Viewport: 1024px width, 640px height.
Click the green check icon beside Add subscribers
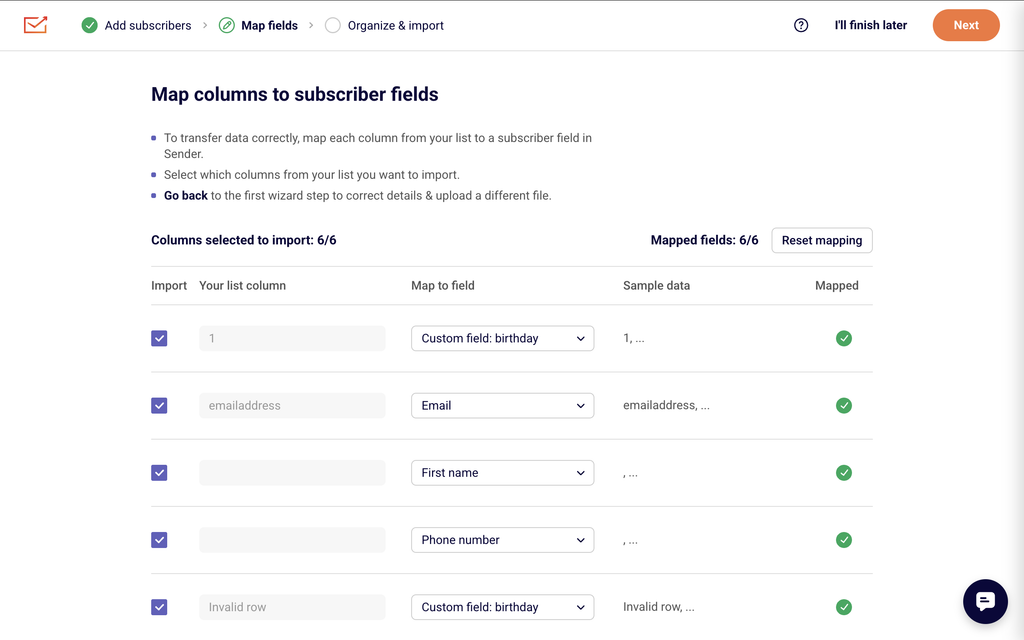tap(89, 25)
